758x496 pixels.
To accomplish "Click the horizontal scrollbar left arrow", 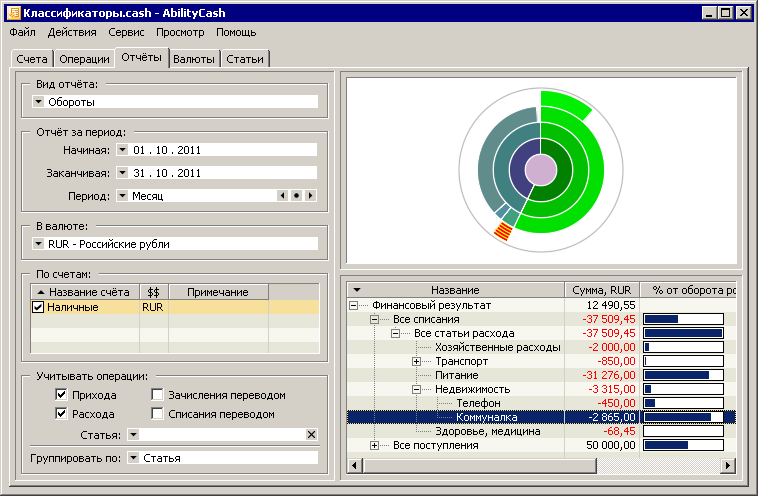I will click(353, 466).
